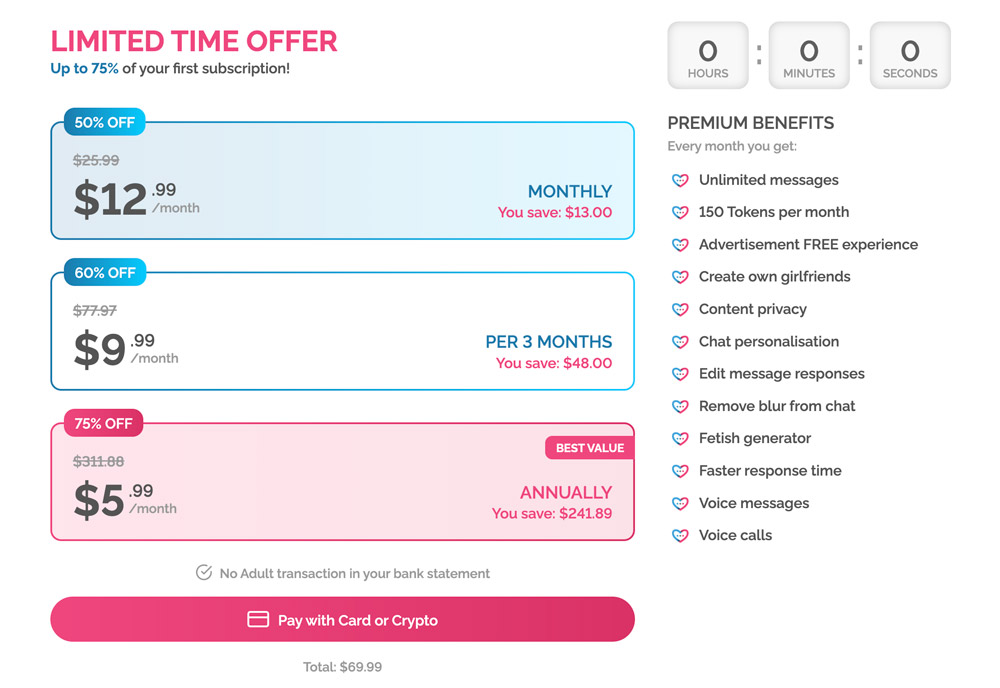Click the heart icon by Advertisement FREE experience
Image resolution: width=1000 pixels, height=688 pixels.
point(681,244)
